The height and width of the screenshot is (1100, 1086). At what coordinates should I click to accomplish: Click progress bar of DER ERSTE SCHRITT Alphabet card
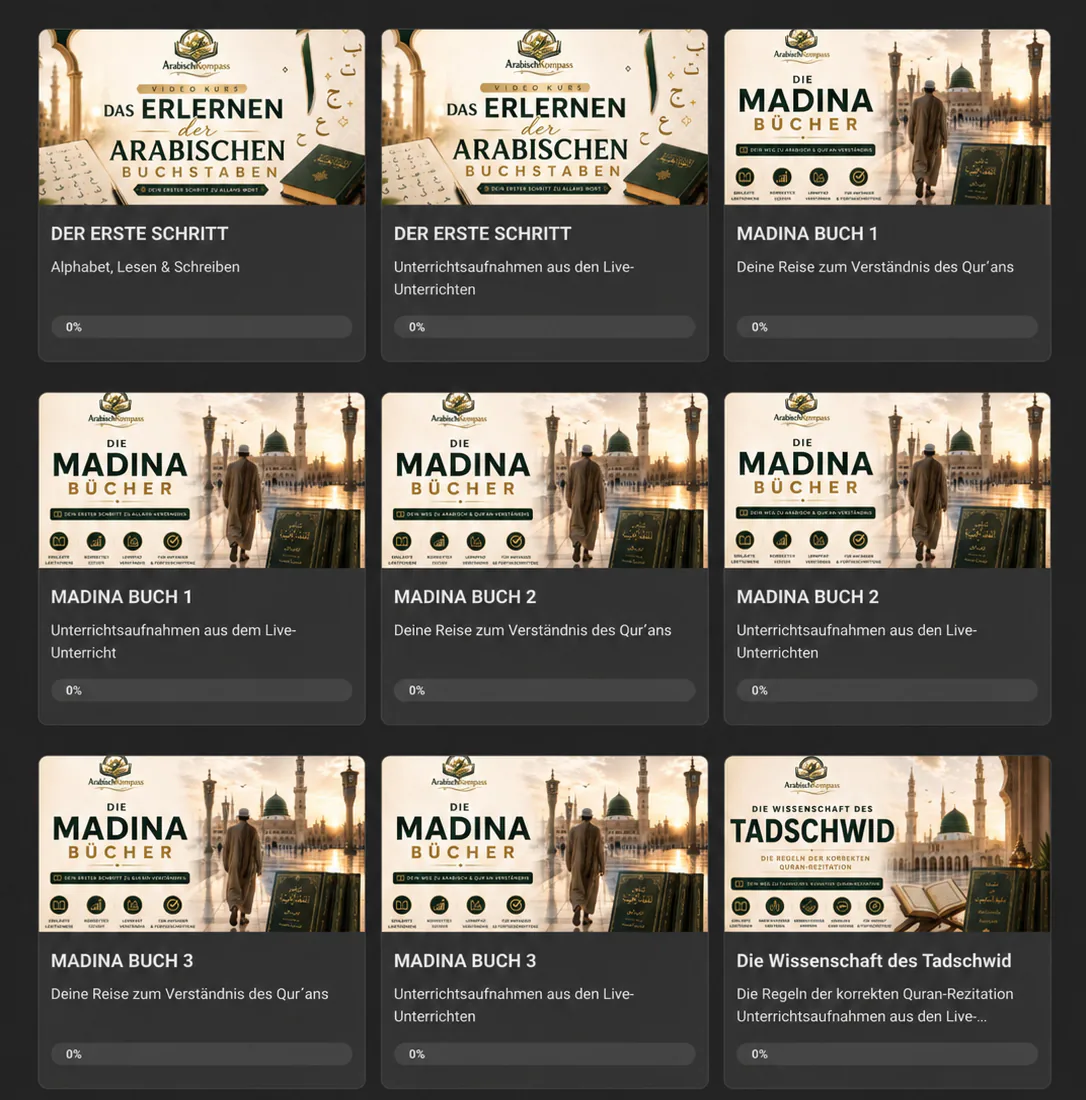pyautogui.click(x=202, y=327)
